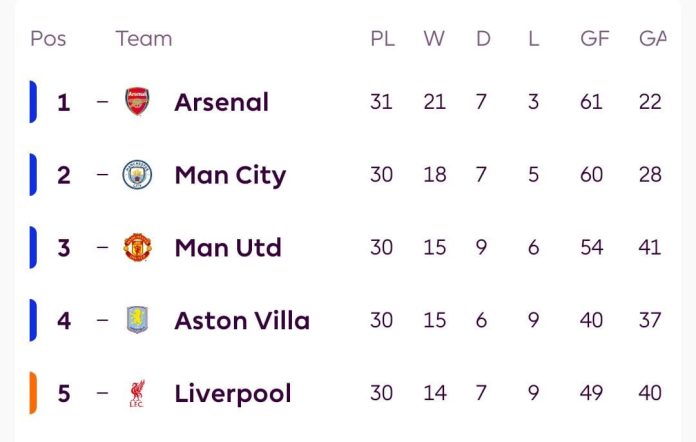Open the Man City team name link
Viewport: 696px width, 442px height.
point(230,175)
